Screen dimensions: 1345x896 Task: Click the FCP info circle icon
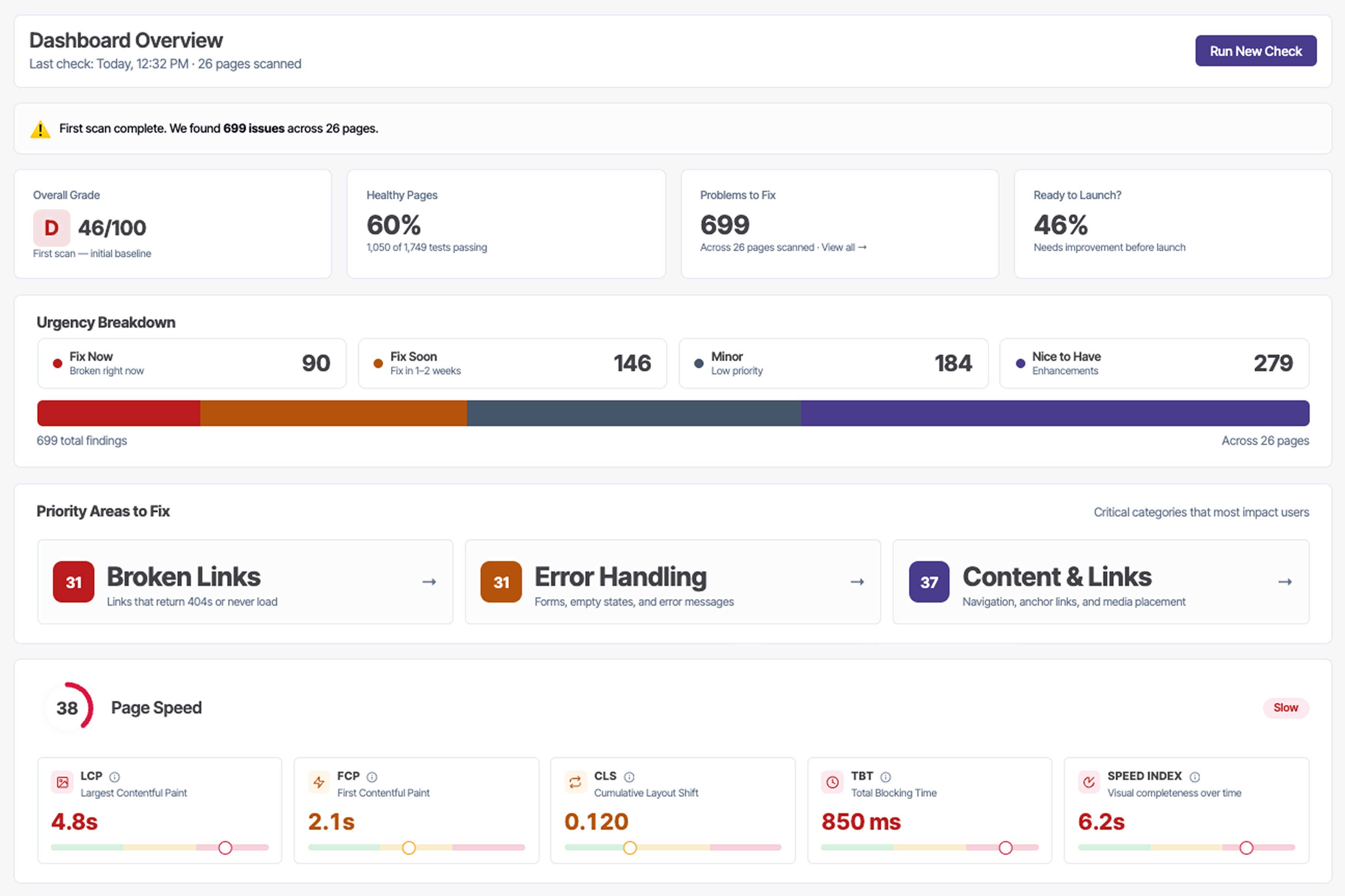pos(372,777)
